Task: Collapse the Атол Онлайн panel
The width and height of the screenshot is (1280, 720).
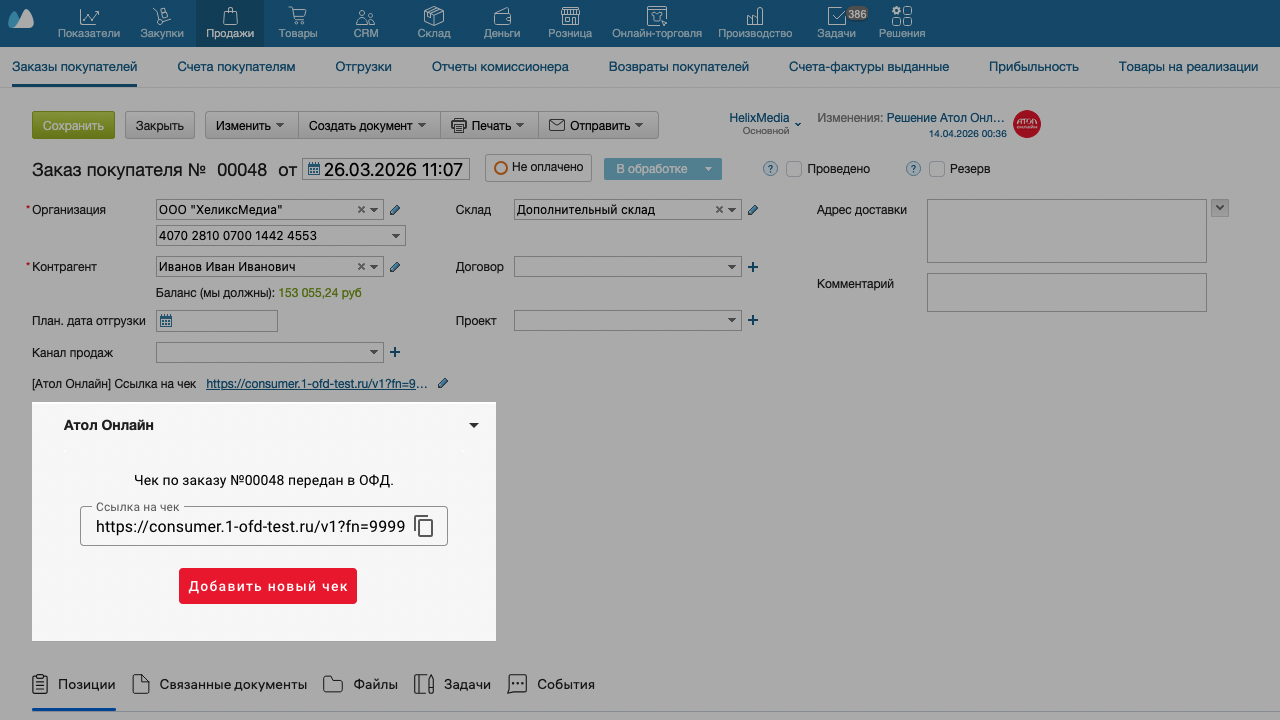Action: point(474,426)
